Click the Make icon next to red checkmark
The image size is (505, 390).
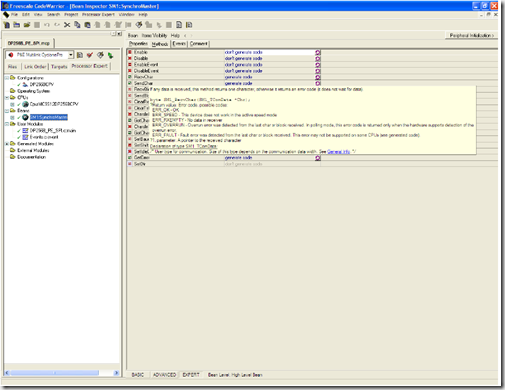click(x=100, y=55)
